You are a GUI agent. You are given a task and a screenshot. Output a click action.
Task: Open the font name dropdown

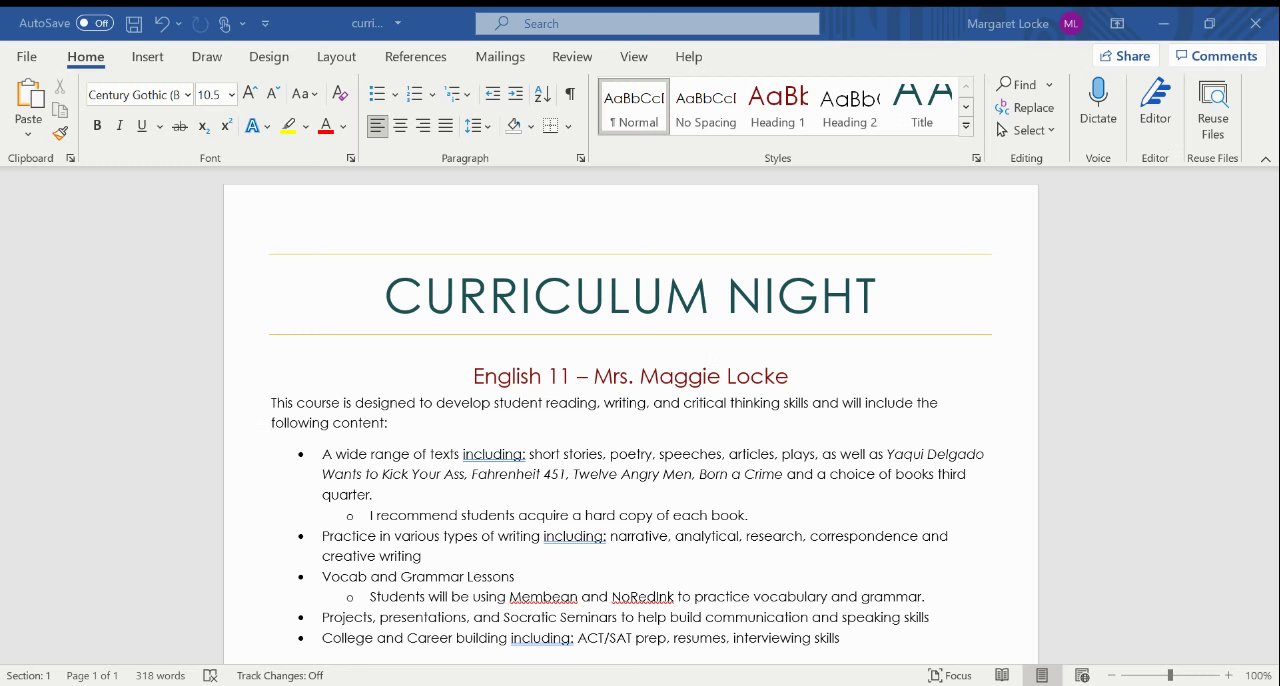[x=188, y=95]
